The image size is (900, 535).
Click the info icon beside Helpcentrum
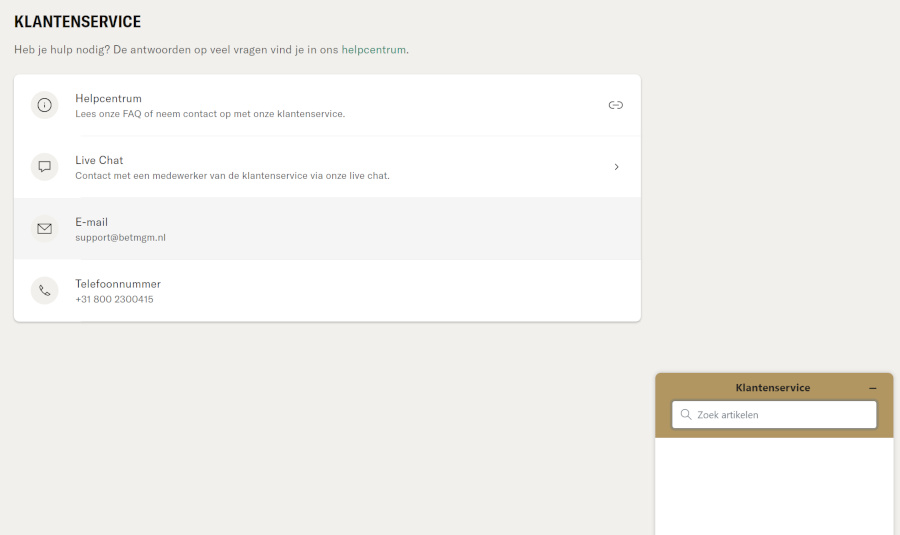44,105
